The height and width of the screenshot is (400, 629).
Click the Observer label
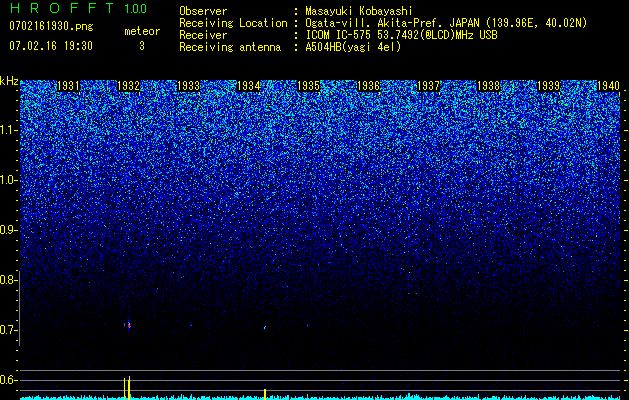[203, 11]
